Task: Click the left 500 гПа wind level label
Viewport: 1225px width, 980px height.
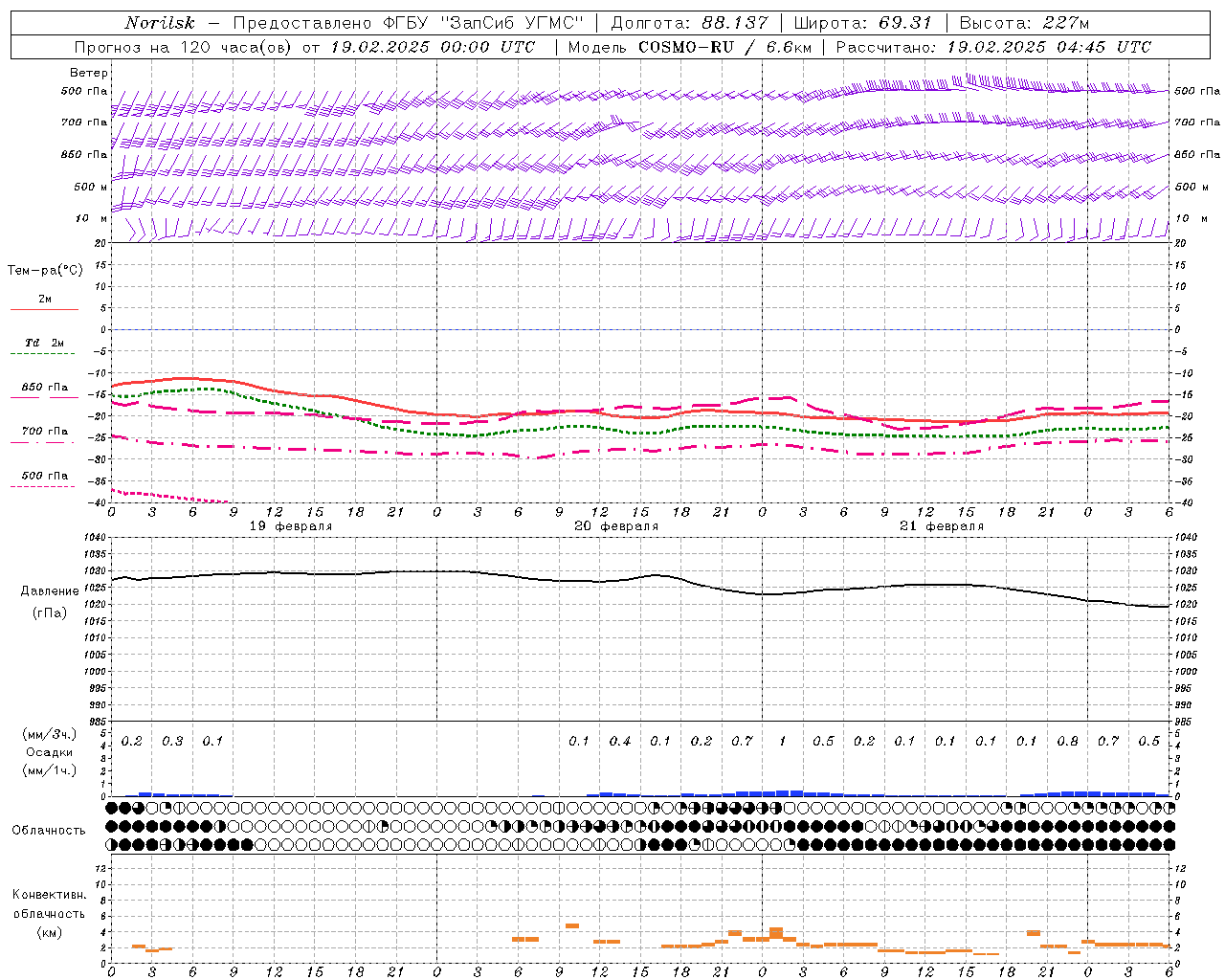Action: tap(84, 91)
